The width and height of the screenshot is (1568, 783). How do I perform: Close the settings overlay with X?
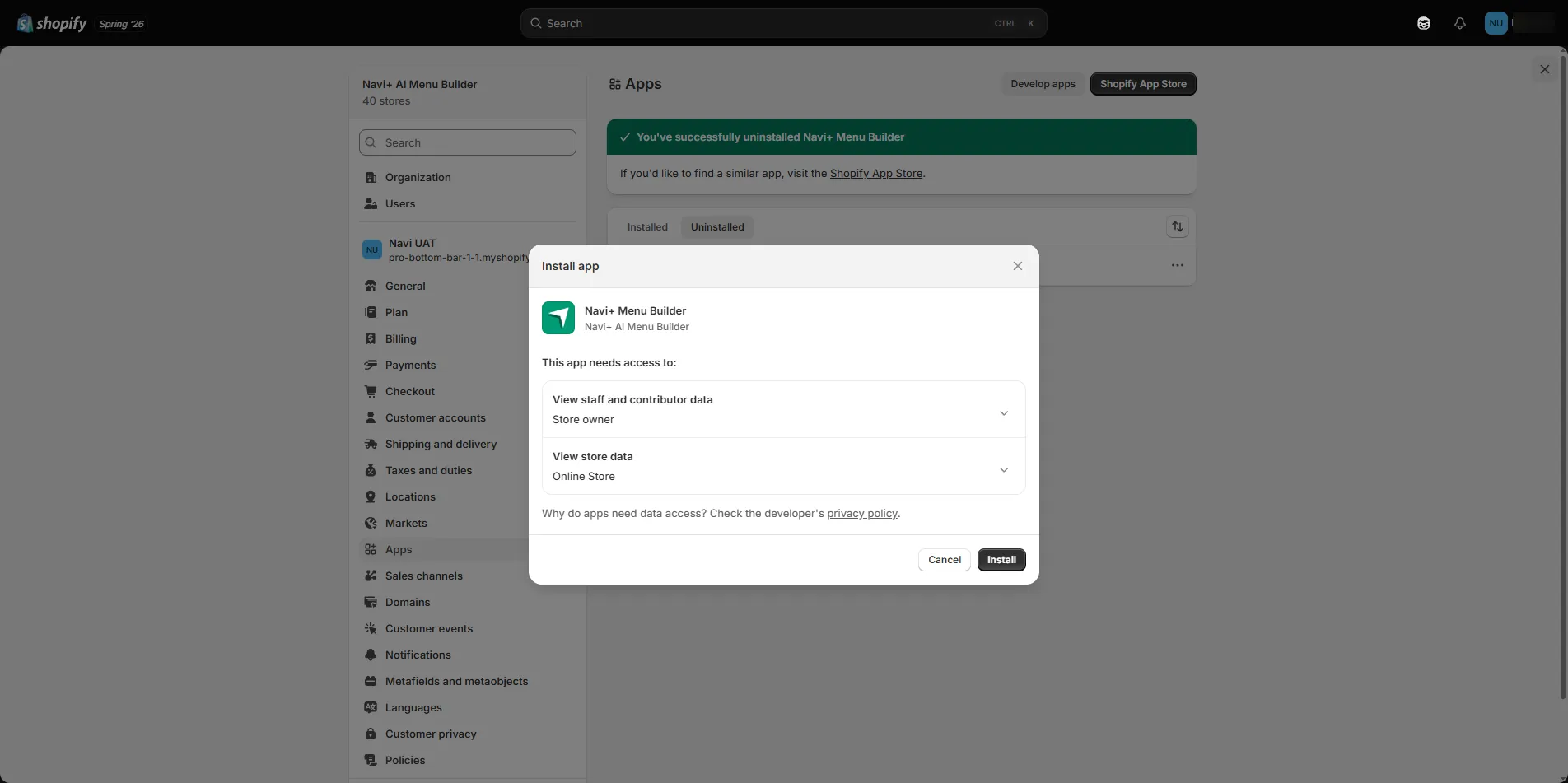click(x=1545, y=69)
